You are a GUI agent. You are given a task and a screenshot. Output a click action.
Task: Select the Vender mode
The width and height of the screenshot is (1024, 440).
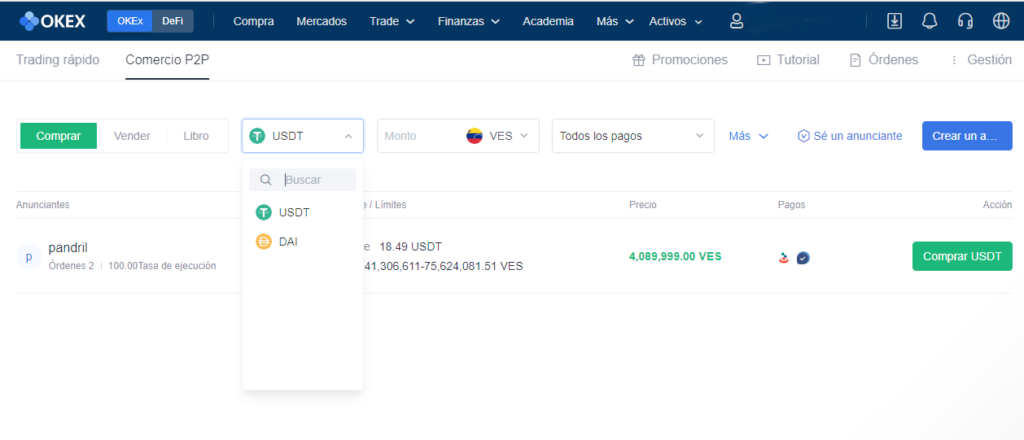pos(132,136)
